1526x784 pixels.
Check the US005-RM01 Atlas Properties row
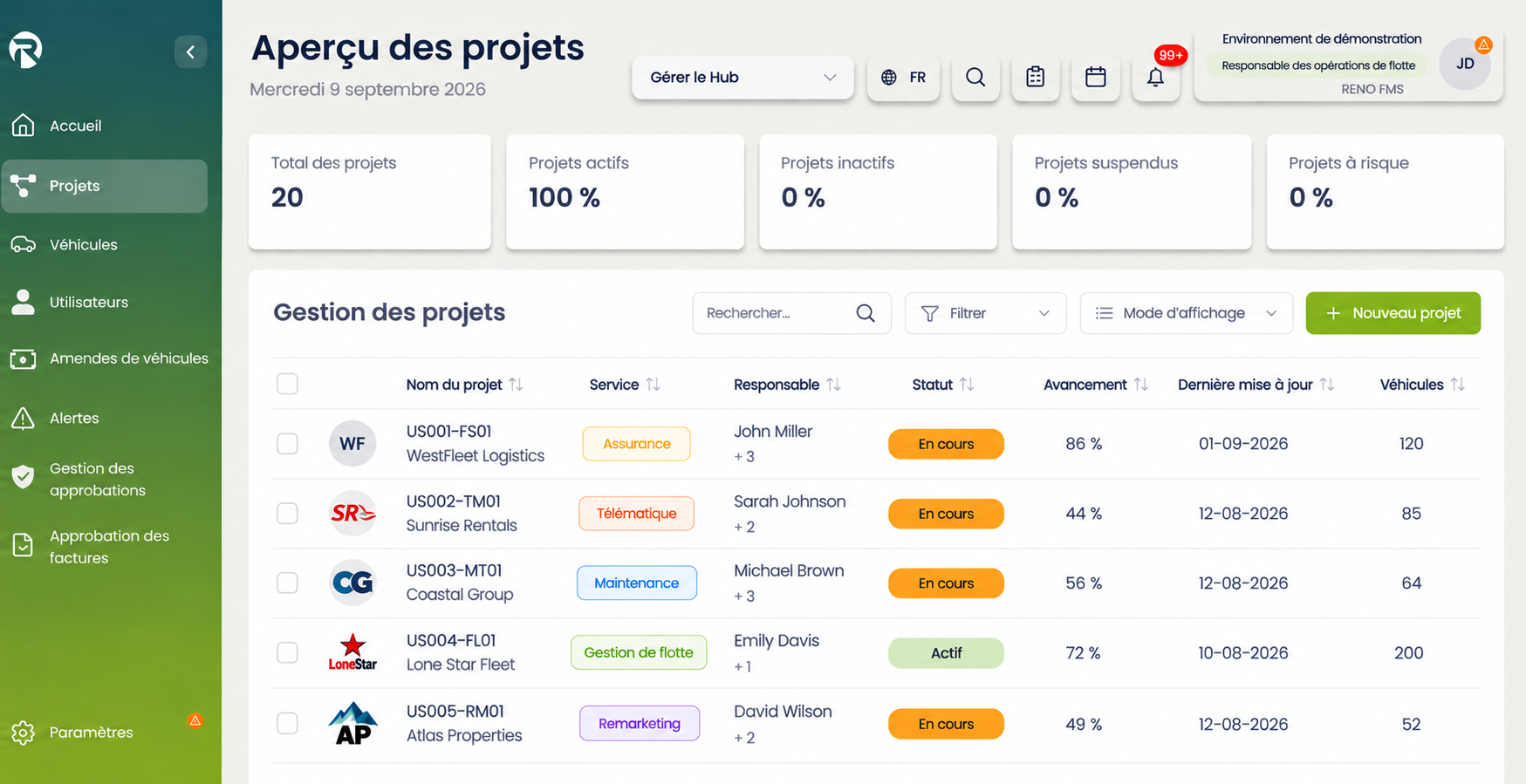pyautogui.click(x=287, y=723)
